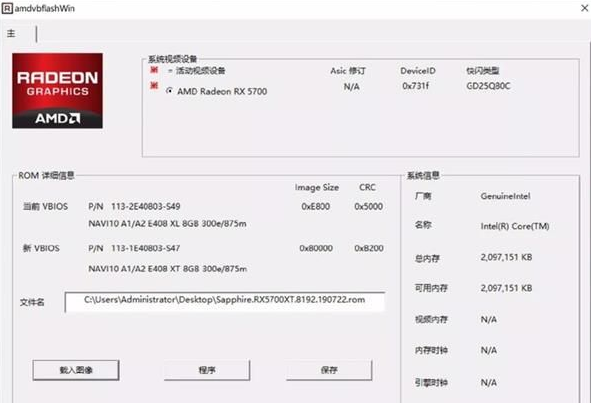Close the amdvbflashWin window

[585, 8]
